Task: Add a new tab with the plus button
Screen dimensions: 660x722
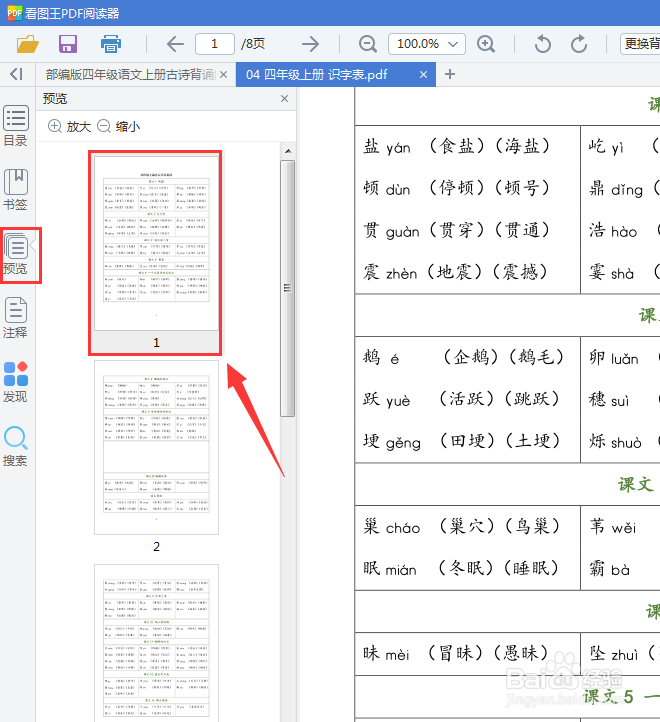Action: coord(450,74)
